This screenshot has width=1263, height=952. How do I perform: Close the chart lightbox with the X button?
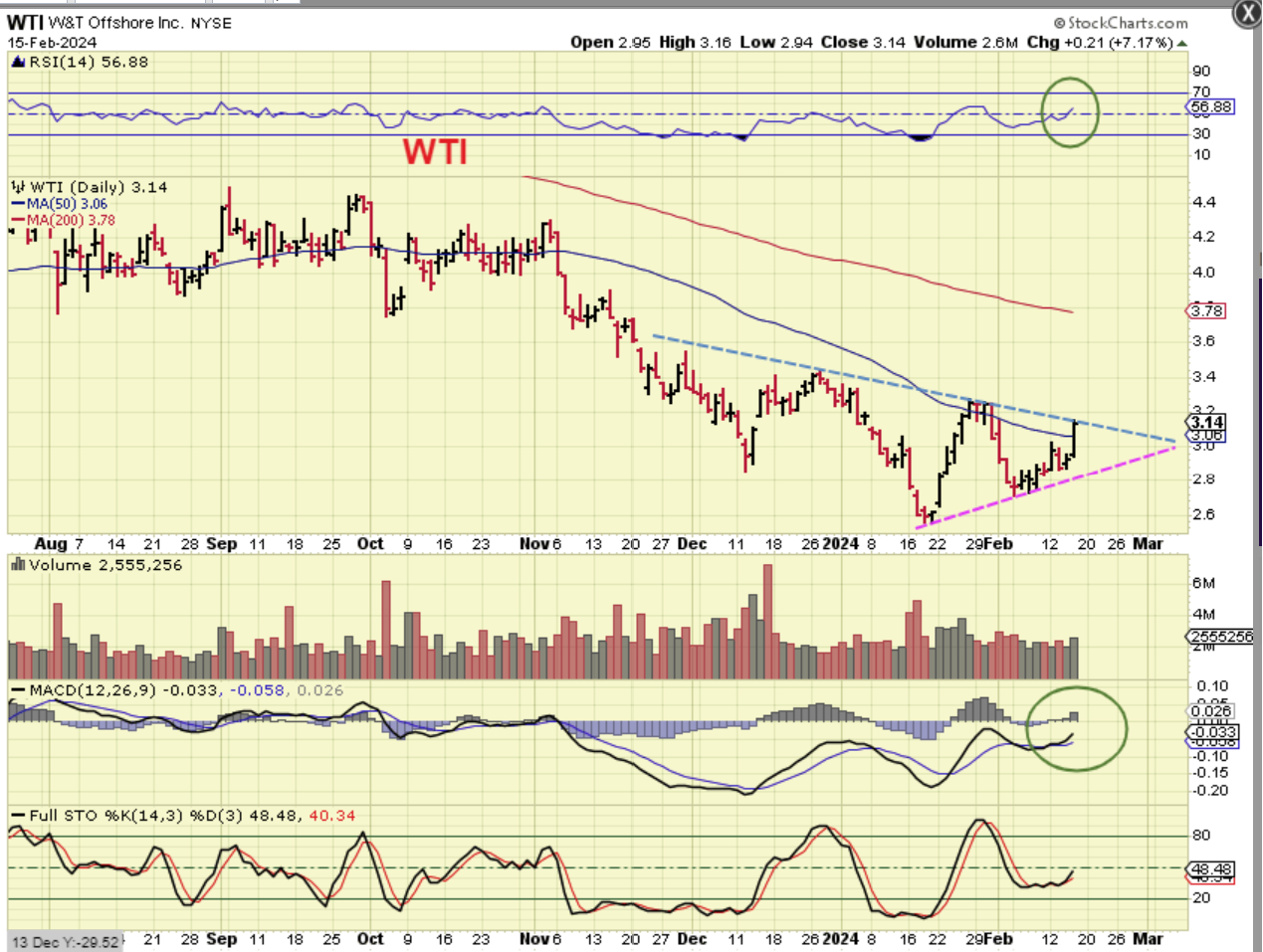pos(1247,12)
